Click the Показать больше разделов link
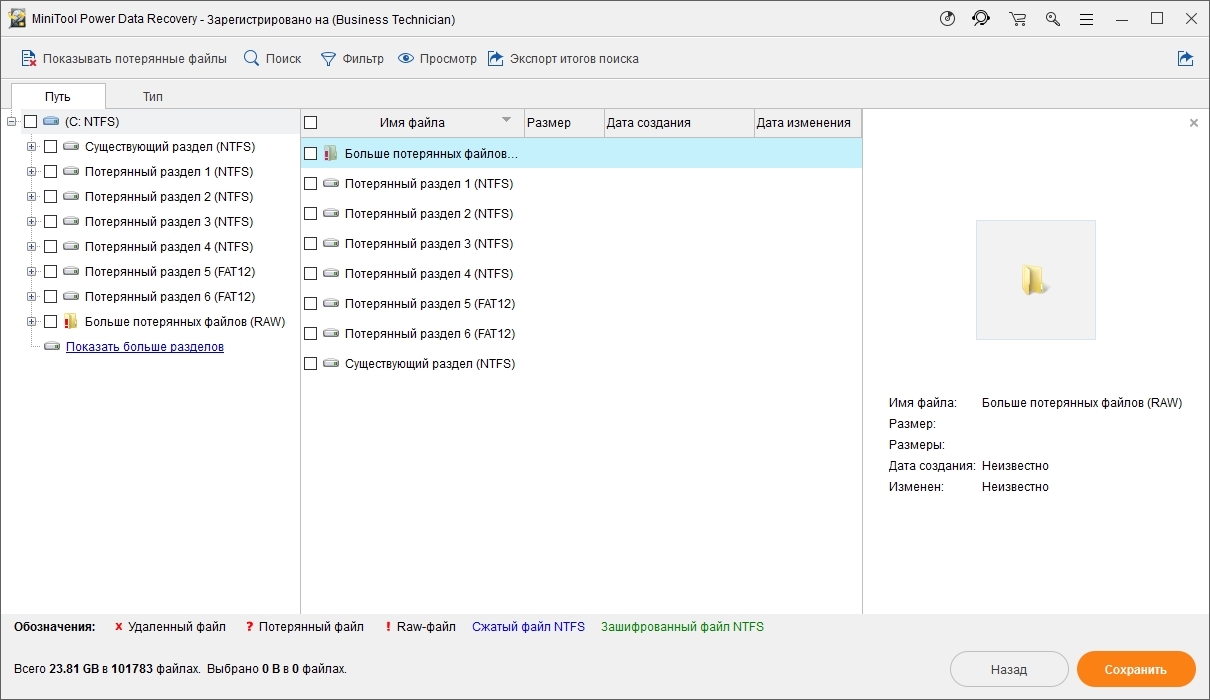This screenshot has height=700, width=1210. pos(145,347)
